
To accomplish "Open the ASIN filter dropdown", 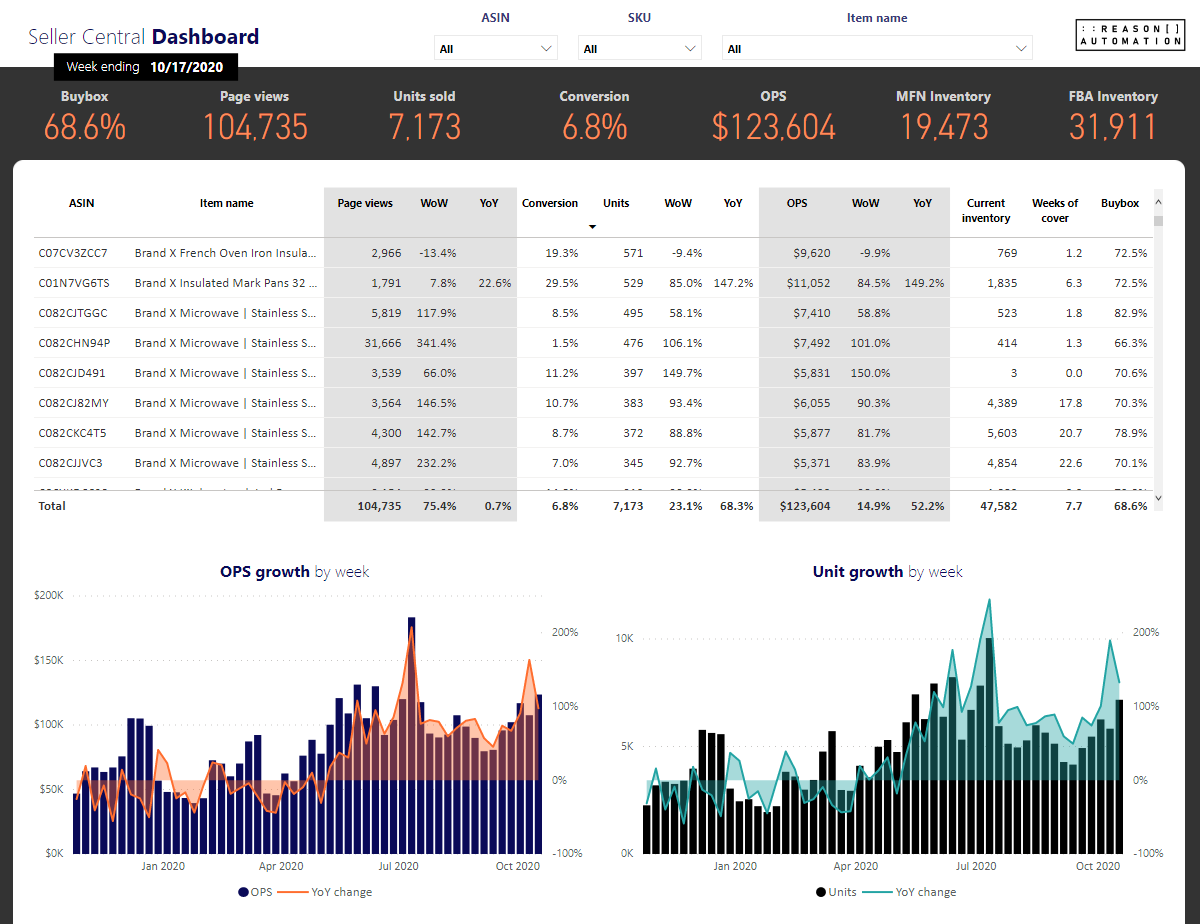I will point(496,48).
